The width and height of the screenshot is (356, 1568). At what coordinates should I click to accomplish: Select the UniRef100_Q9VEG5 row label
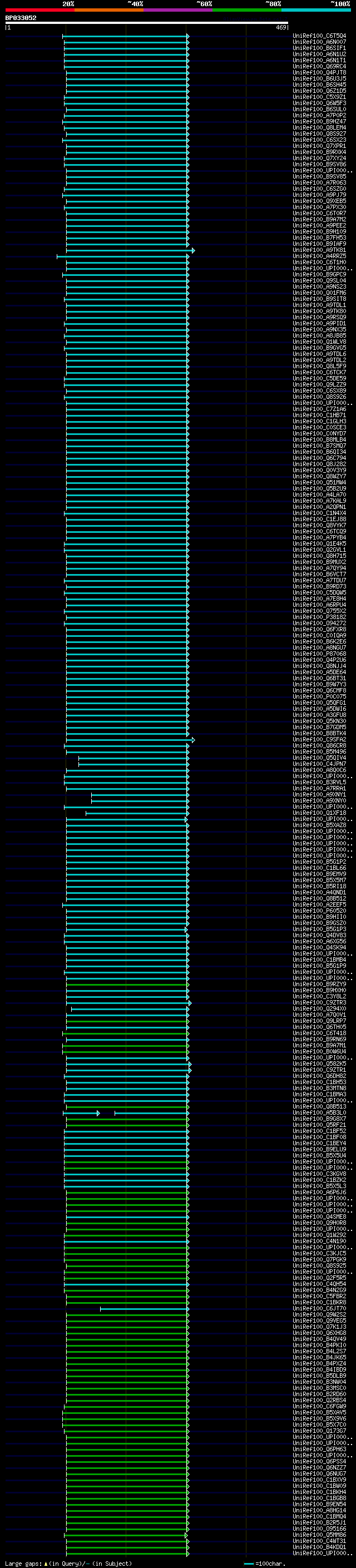click(x=319, y=1321)
